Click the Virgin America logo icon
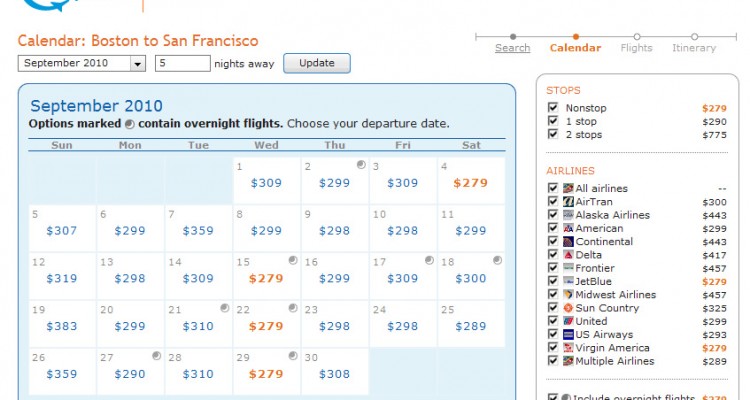 click(x=568, y=348)
